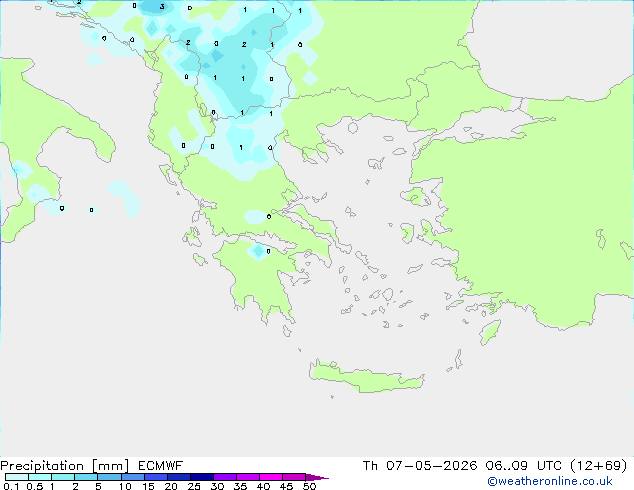The width and height of the screenshot is (634, 490).
Task: Click the legend label '25'
Action: click(x=194, y=486)
